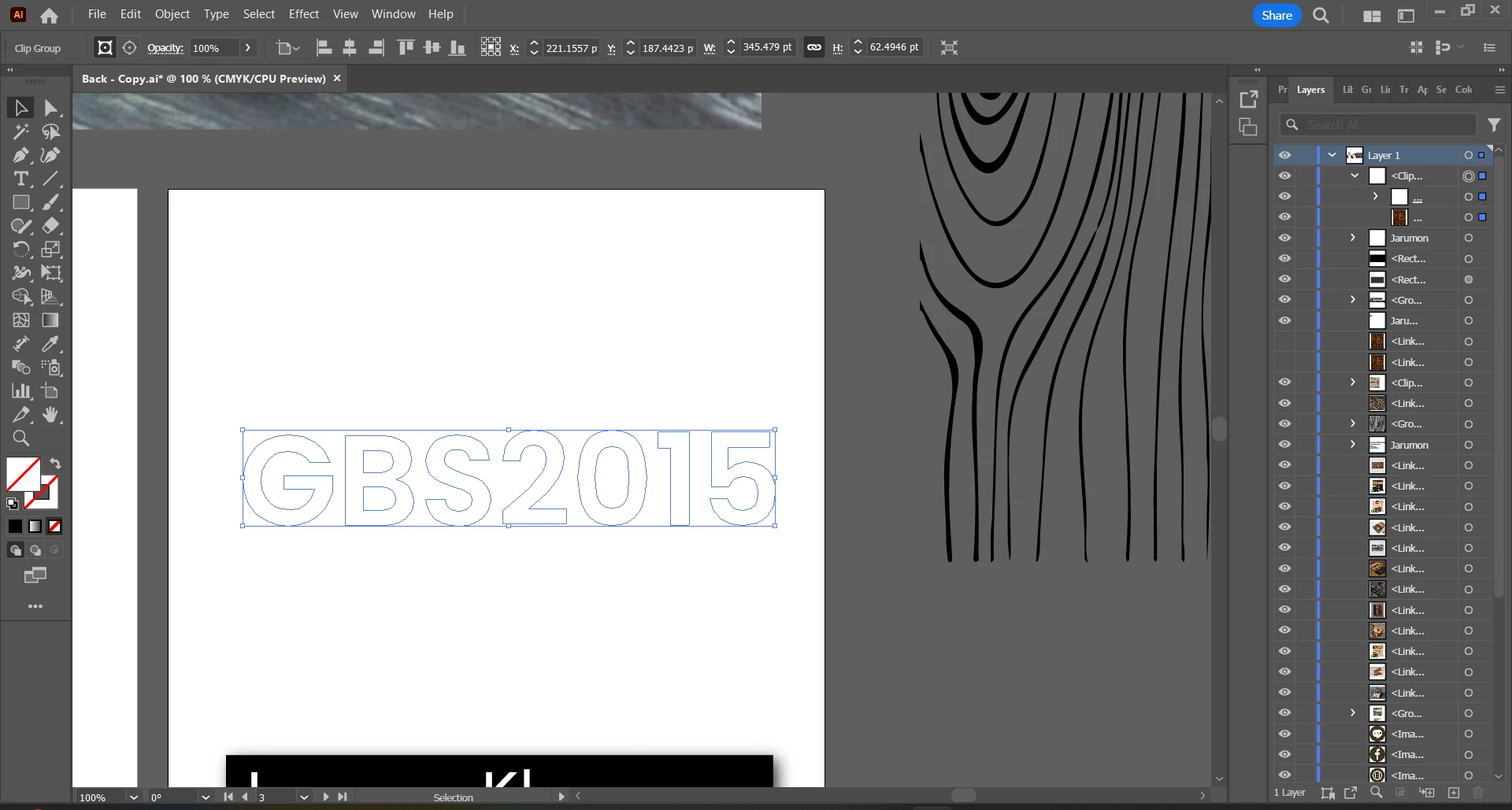The height and width of the screenshot is (810, 1512).
Task: Click the Opacity label link
Action: coord(165,48)
